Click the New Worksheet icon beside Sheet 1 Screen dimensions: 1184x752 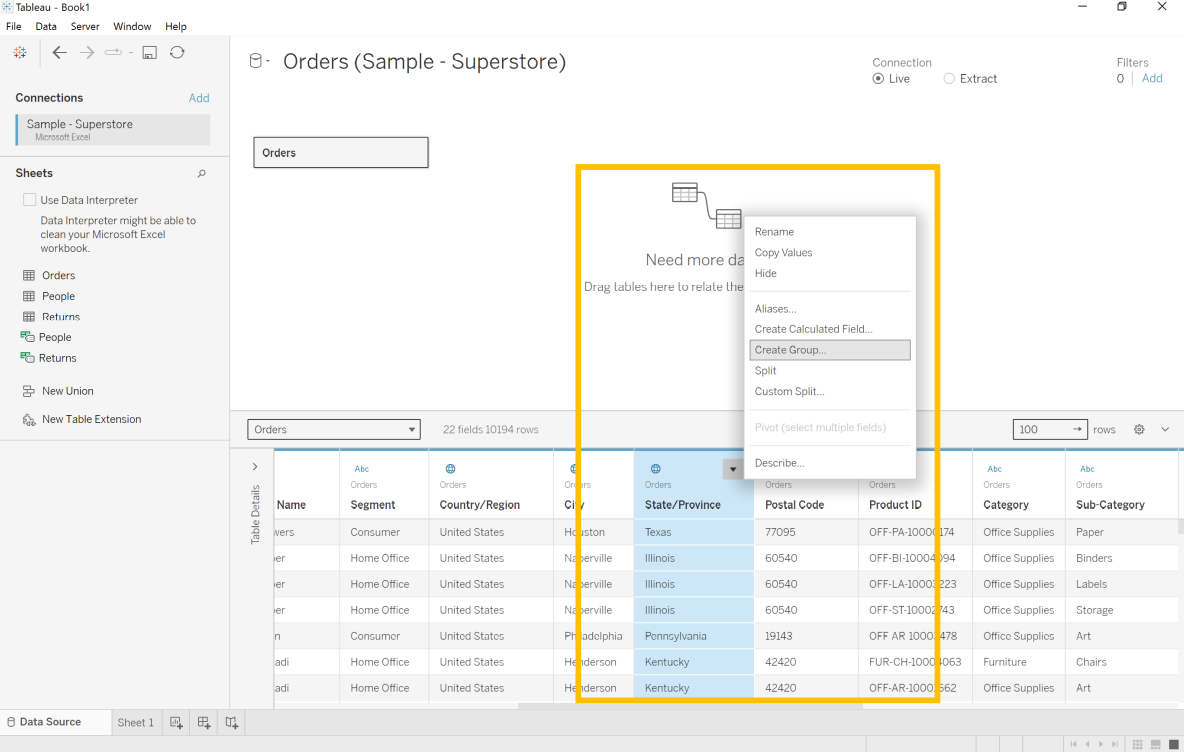(176, 722)
